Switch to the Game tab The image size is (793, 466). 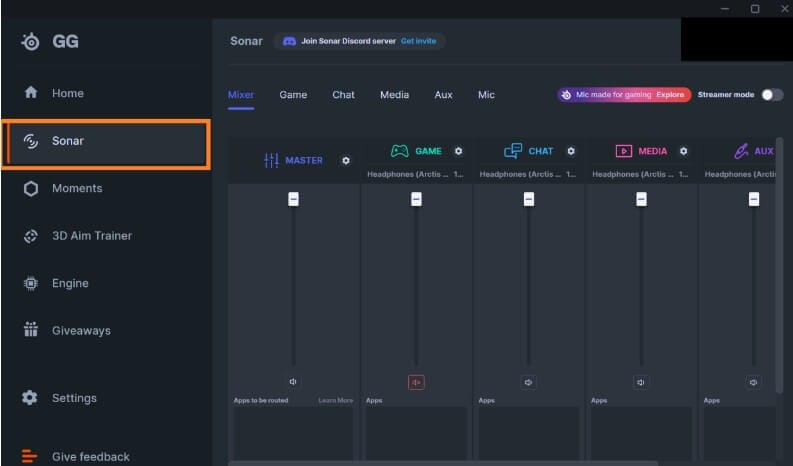point(293,95)
